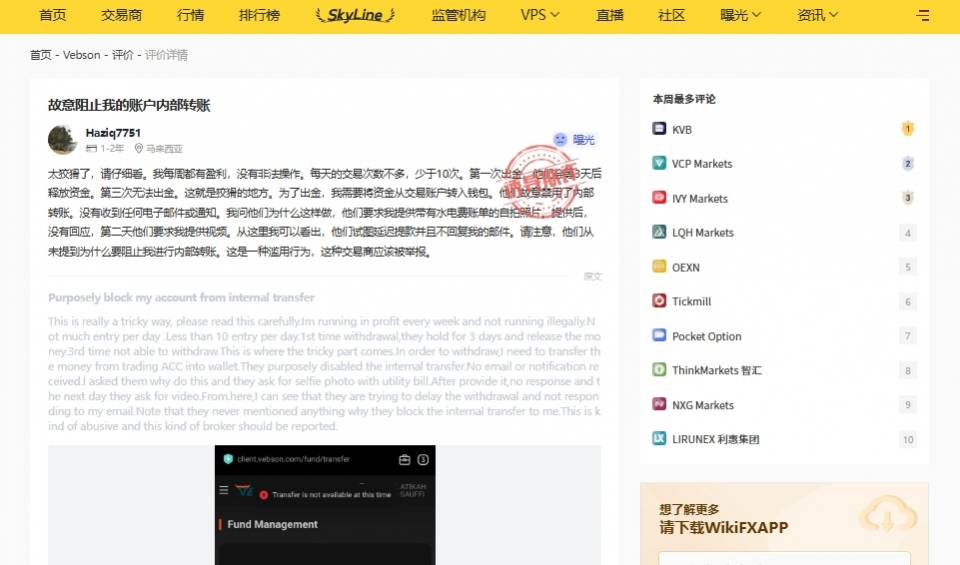Click the ThinkMarkets logo icon
The width and height of the screenshot is (960, 565).
coord(659,370)
